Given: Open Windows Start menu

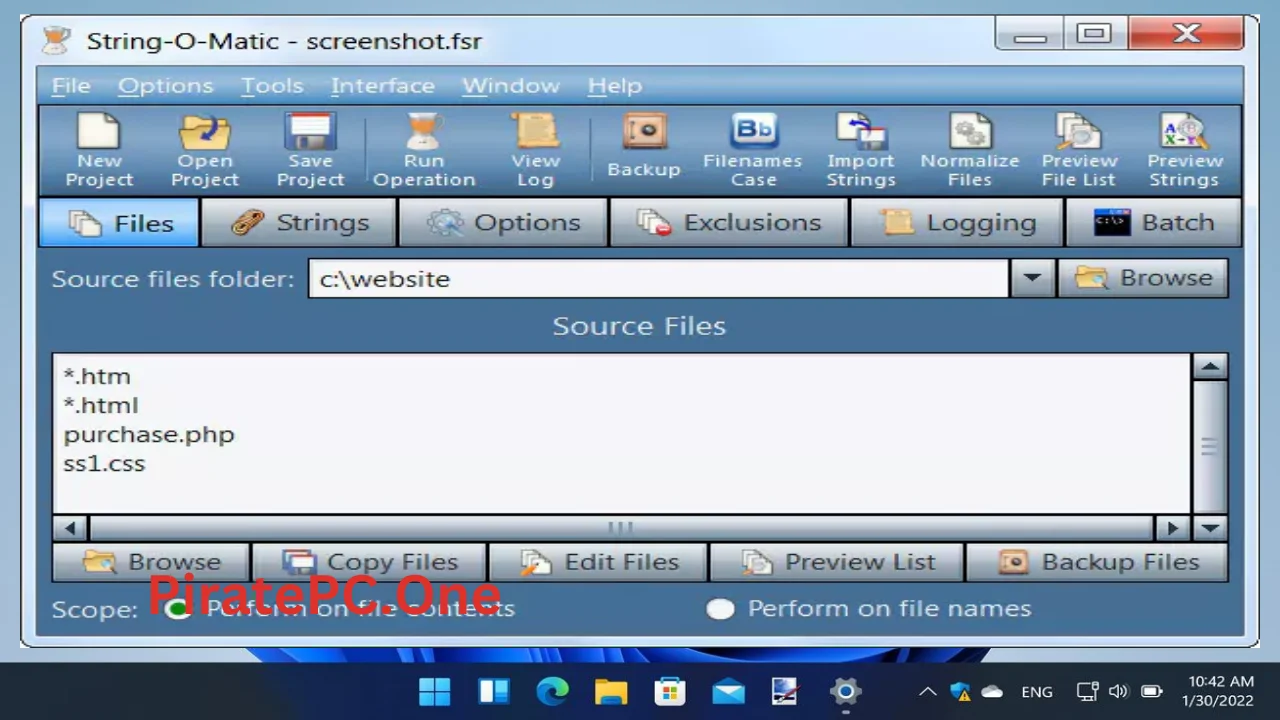Looking at the screenshot, I should point(435,691).
